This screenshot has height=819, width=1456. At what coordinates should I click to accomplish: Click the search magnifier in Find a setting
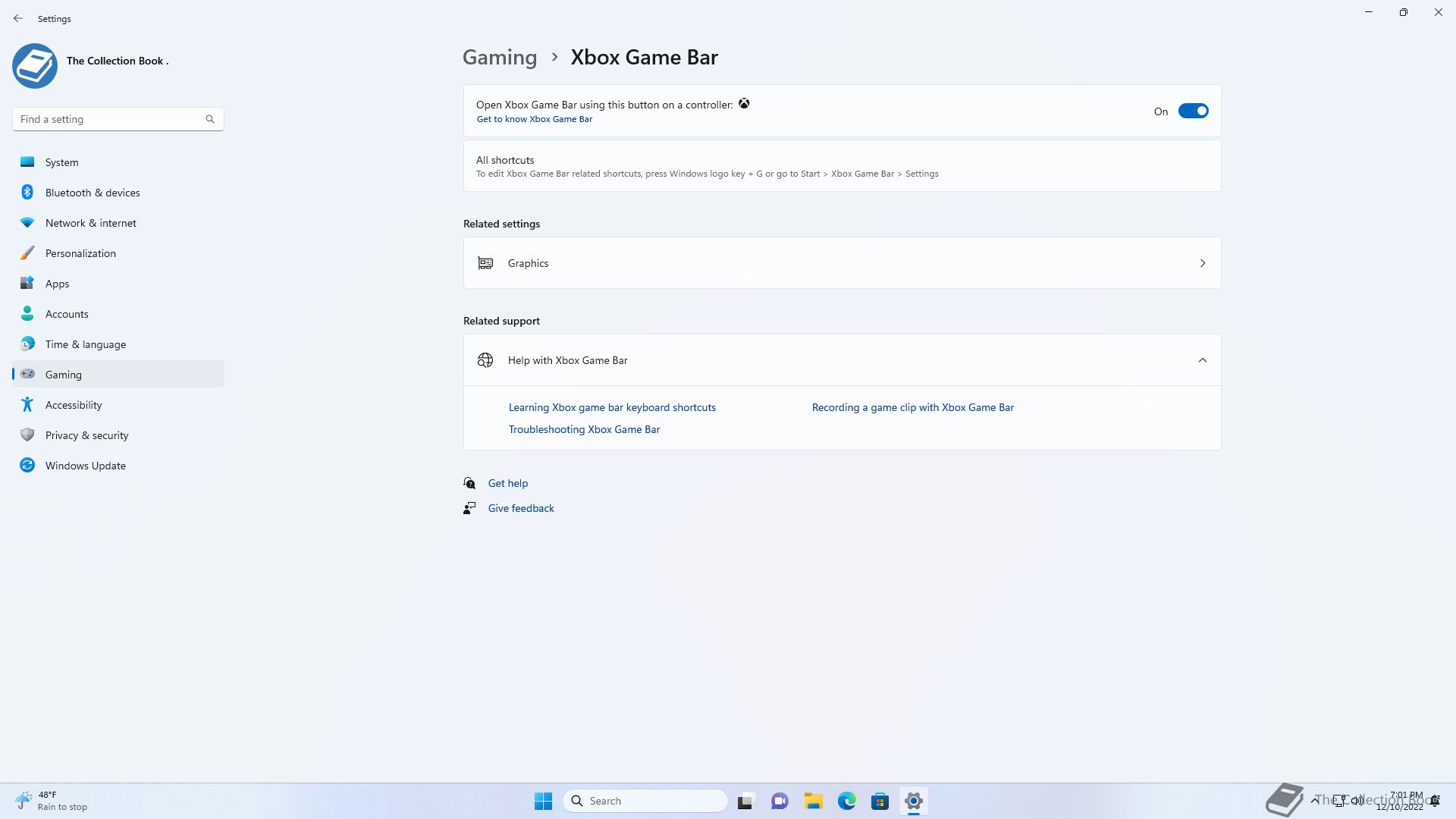(210, 119)
